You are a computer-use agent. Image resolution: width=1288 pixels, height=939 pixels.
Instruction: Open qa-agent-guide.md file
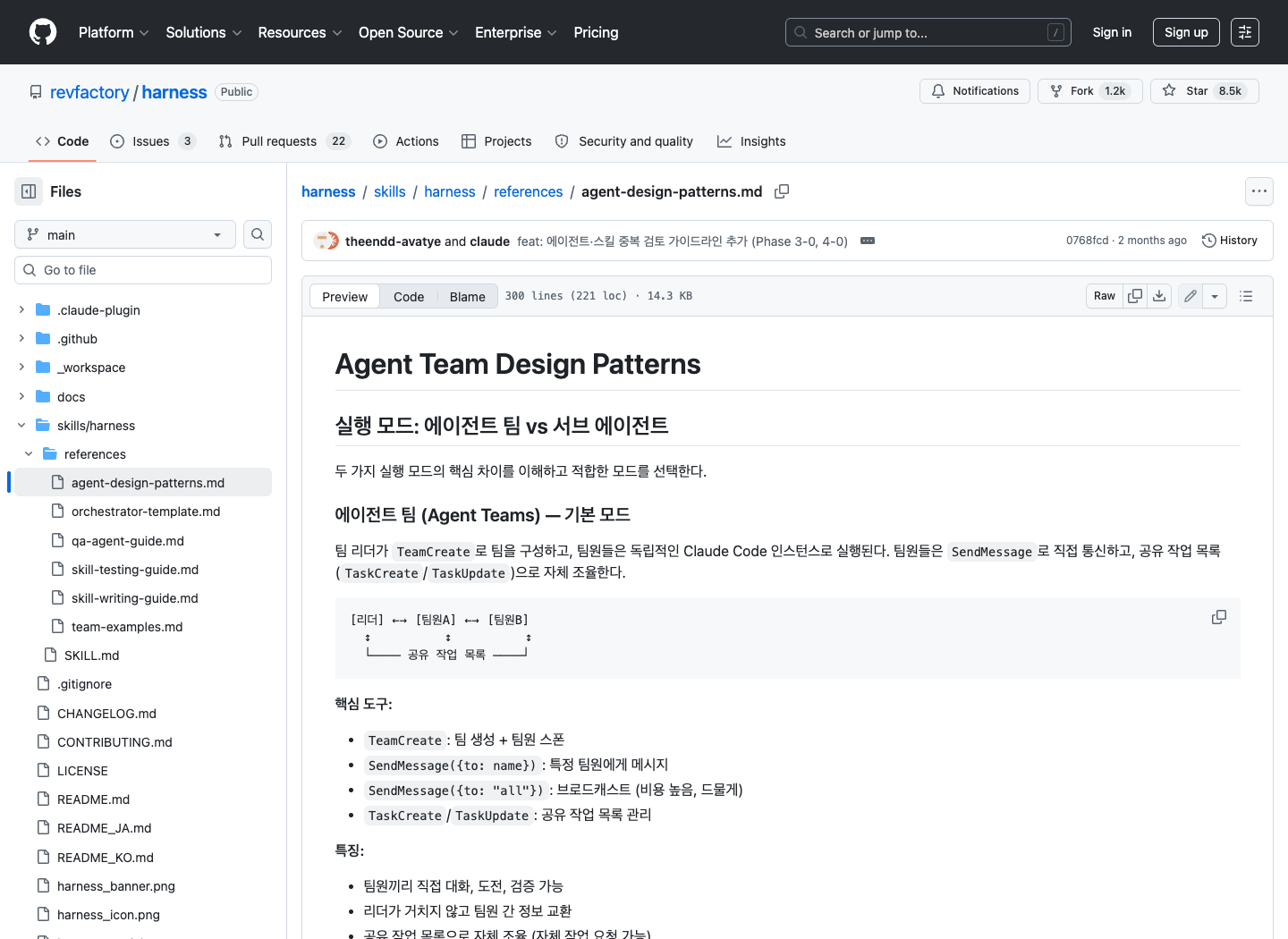point(128,541)
